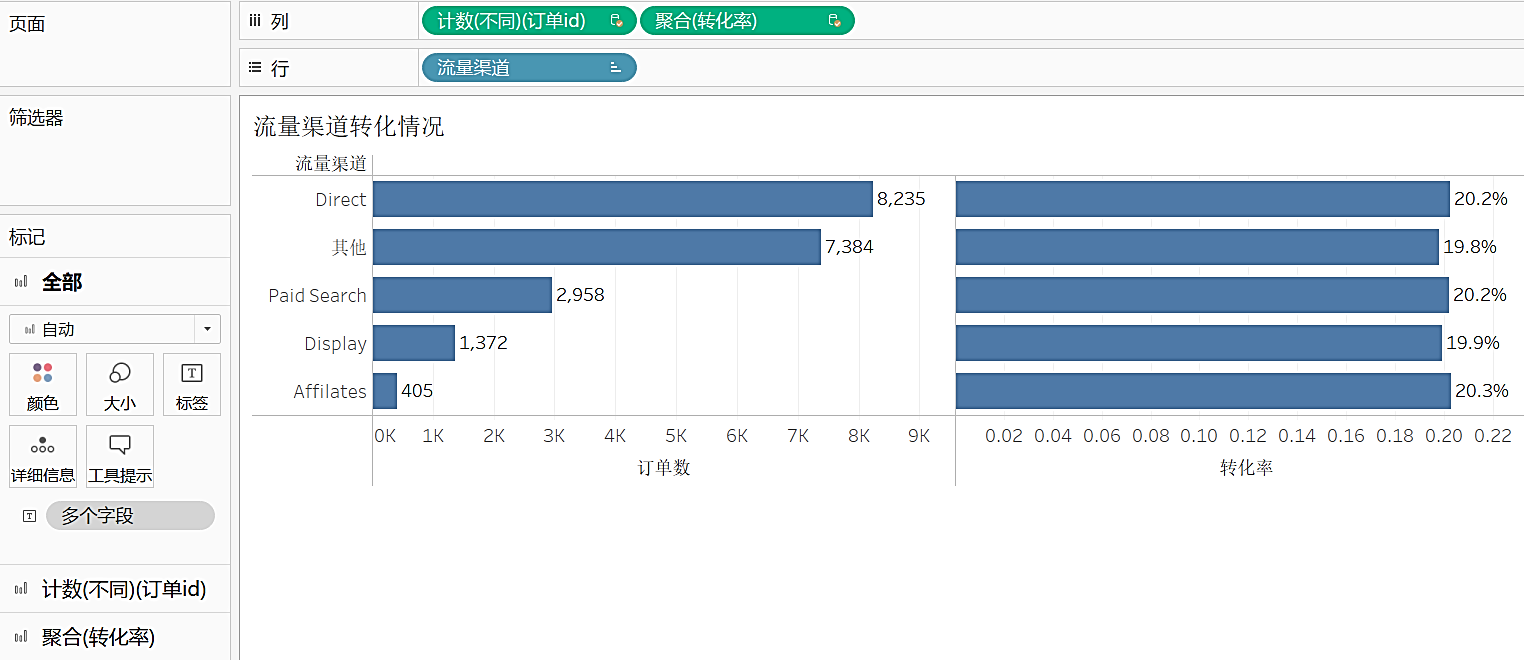Select the 多个字段 label pill

click(x=130, y=516)
